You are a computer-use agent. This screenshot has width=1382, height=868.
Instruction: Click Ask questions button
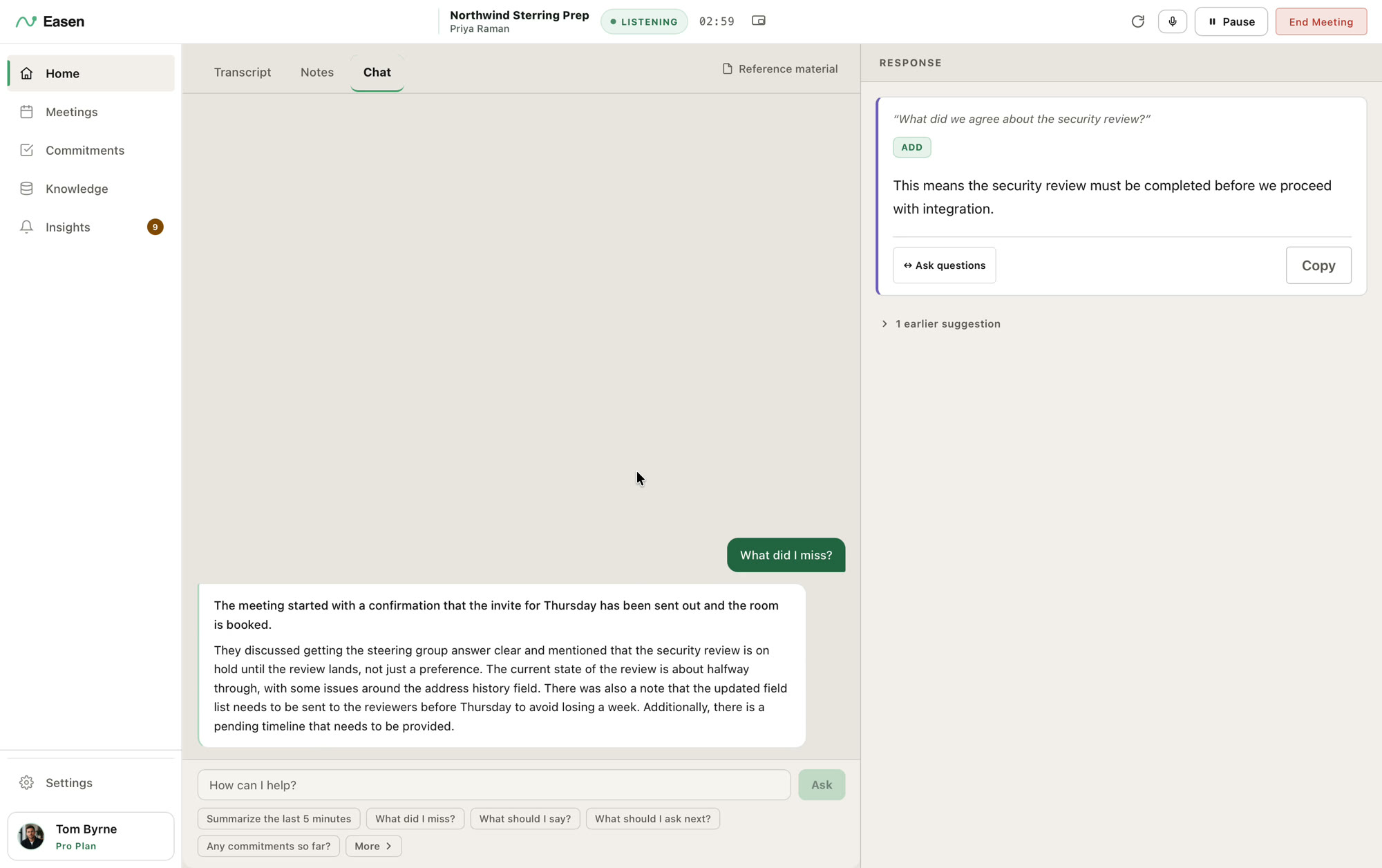coord(944,265)
